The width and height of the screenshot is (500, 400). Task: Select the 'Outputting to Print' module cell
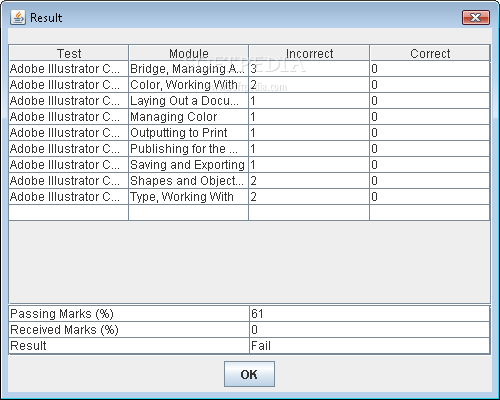(189, 133)
